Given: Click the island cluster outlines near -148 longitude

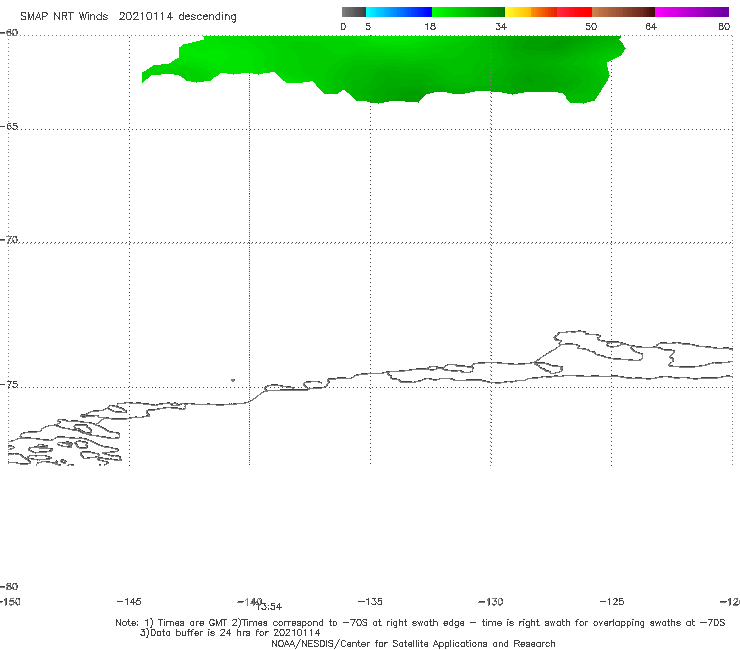Looking at the screenshot, I should coord(66,441).
